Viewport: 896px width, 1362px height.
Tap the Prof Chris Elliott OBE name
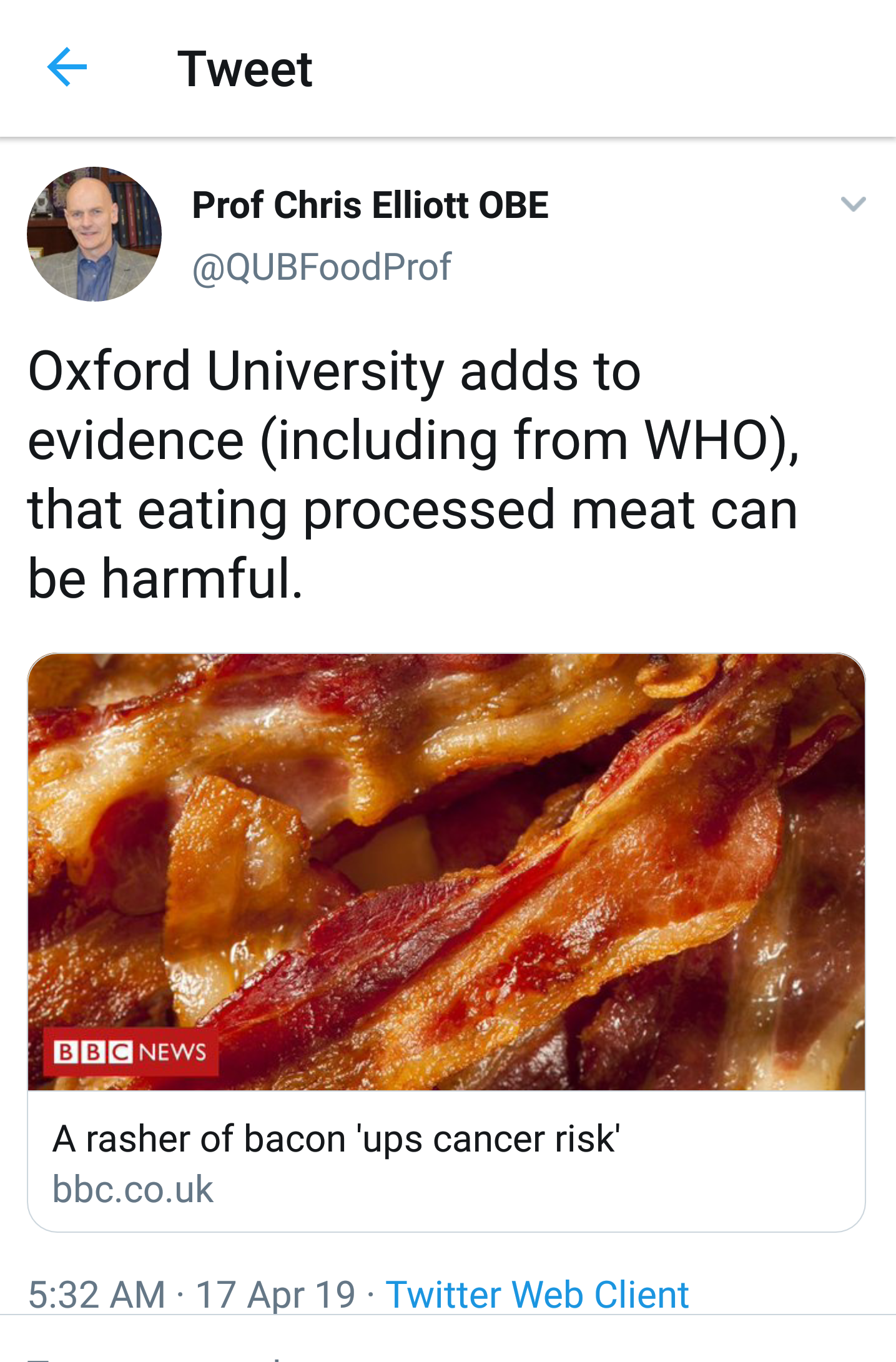coord(370,205)
